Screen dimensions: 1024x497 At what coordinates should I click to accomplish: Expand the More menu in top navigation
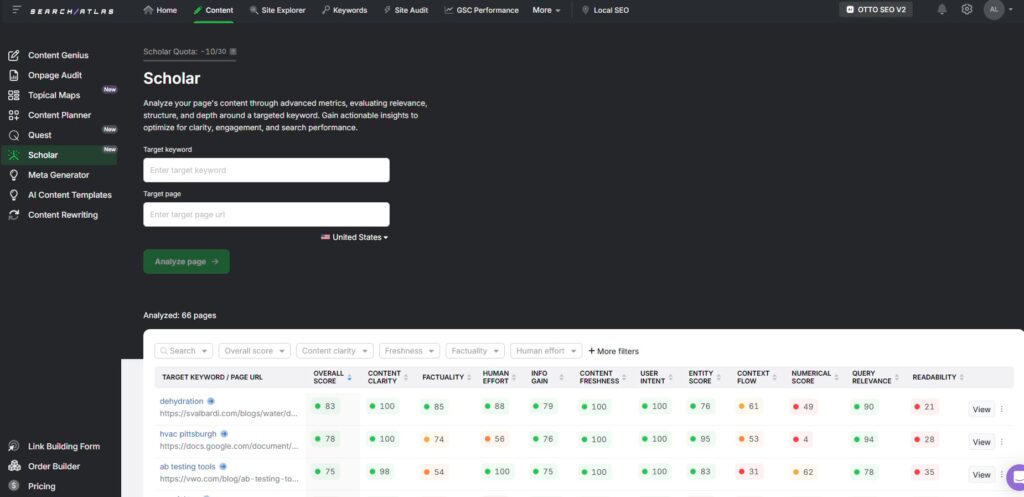point(547,10)
